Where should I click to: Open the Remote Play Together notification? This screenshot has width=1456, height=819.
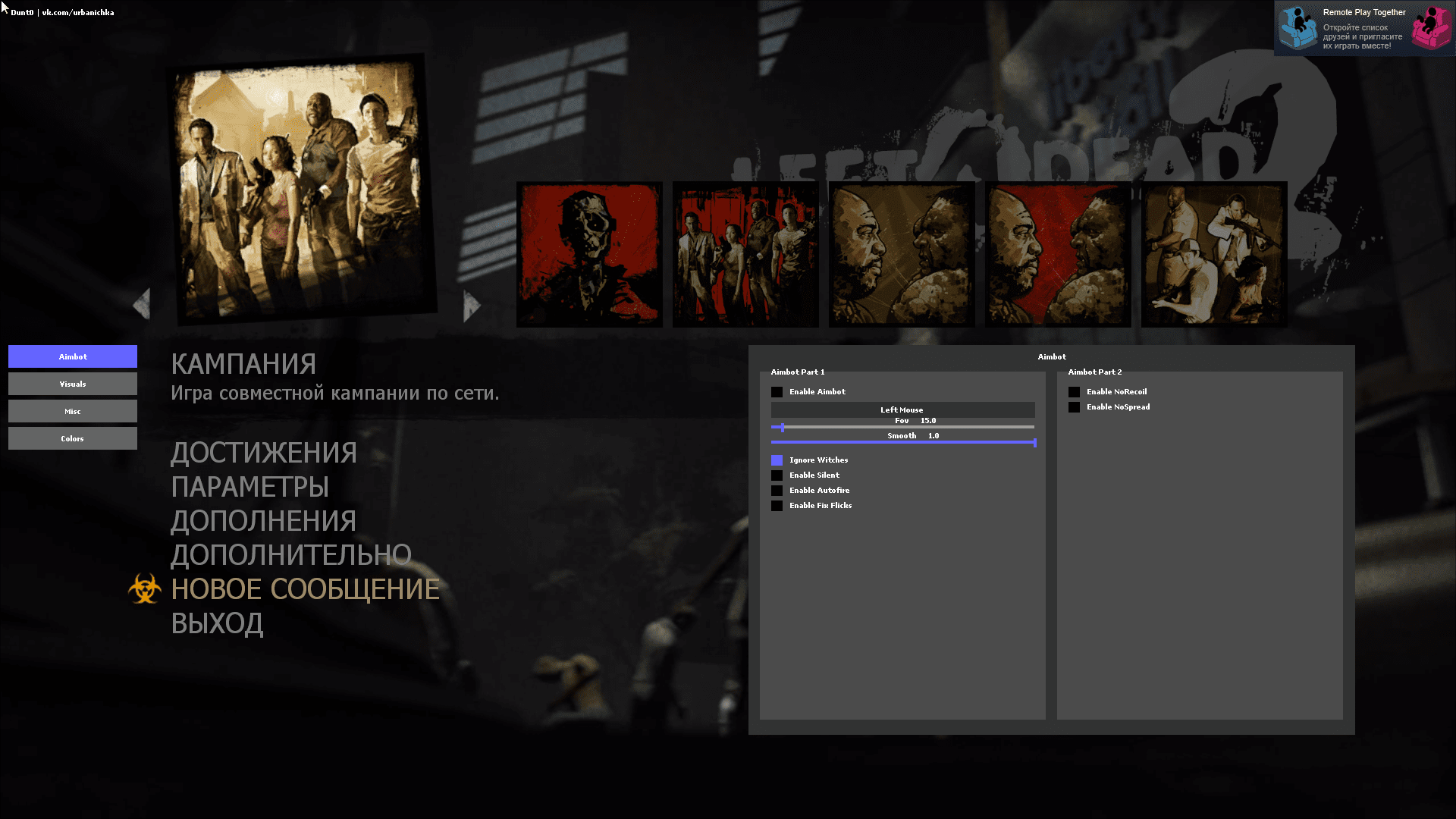point(1364,29)
